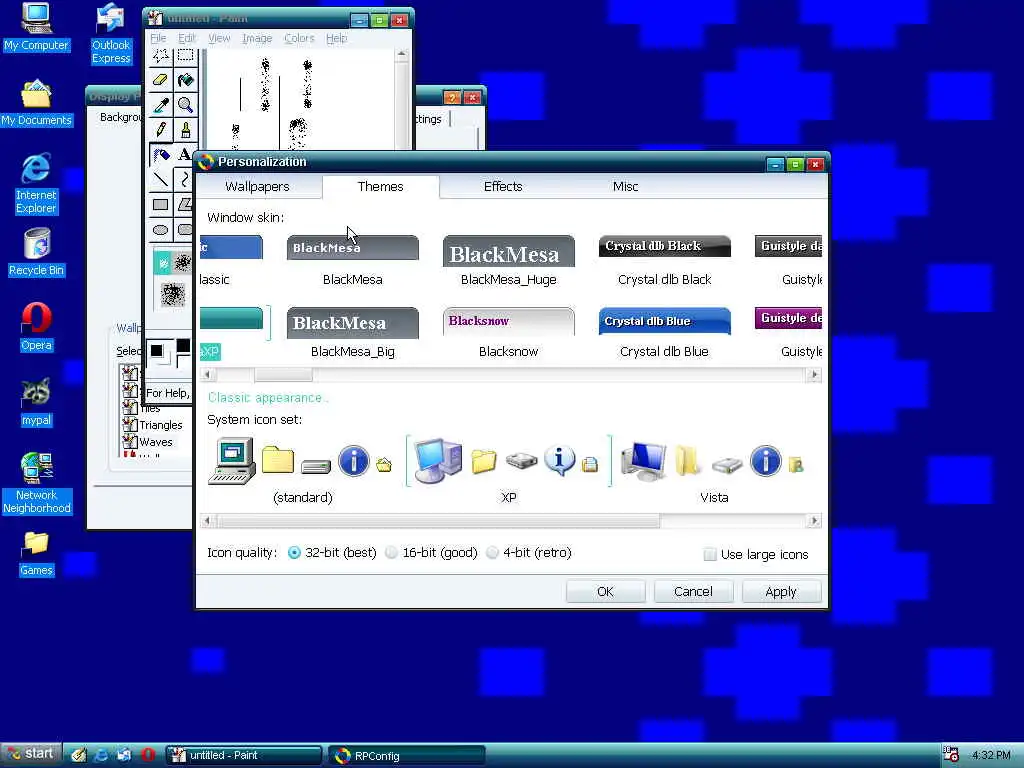Click the start button
Screen dimensions: 1024x768
click(x=31, y=754)
